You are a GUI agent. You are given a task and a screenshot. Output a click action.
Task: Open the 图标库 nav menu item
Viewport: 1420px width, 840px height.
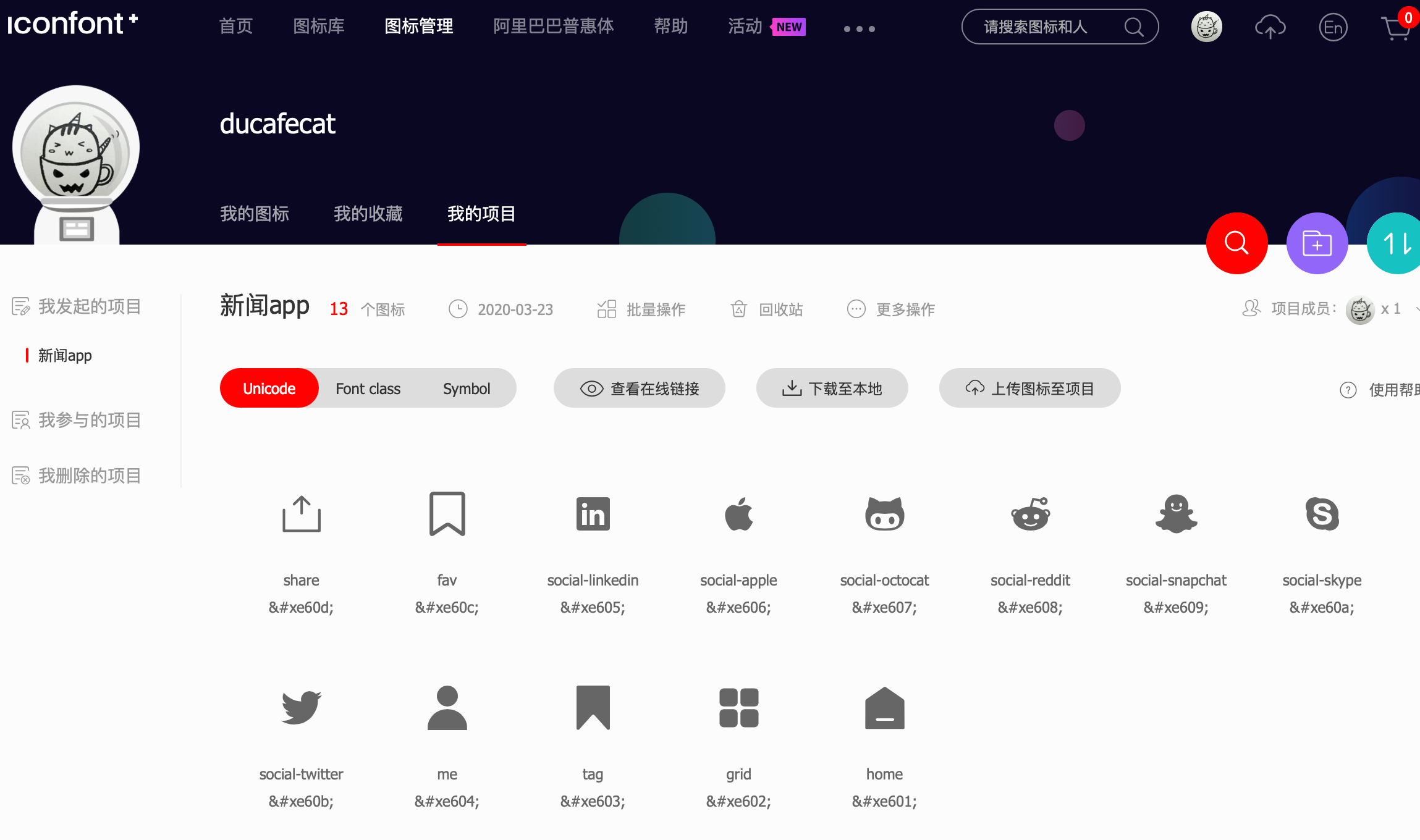click(318, 26)
